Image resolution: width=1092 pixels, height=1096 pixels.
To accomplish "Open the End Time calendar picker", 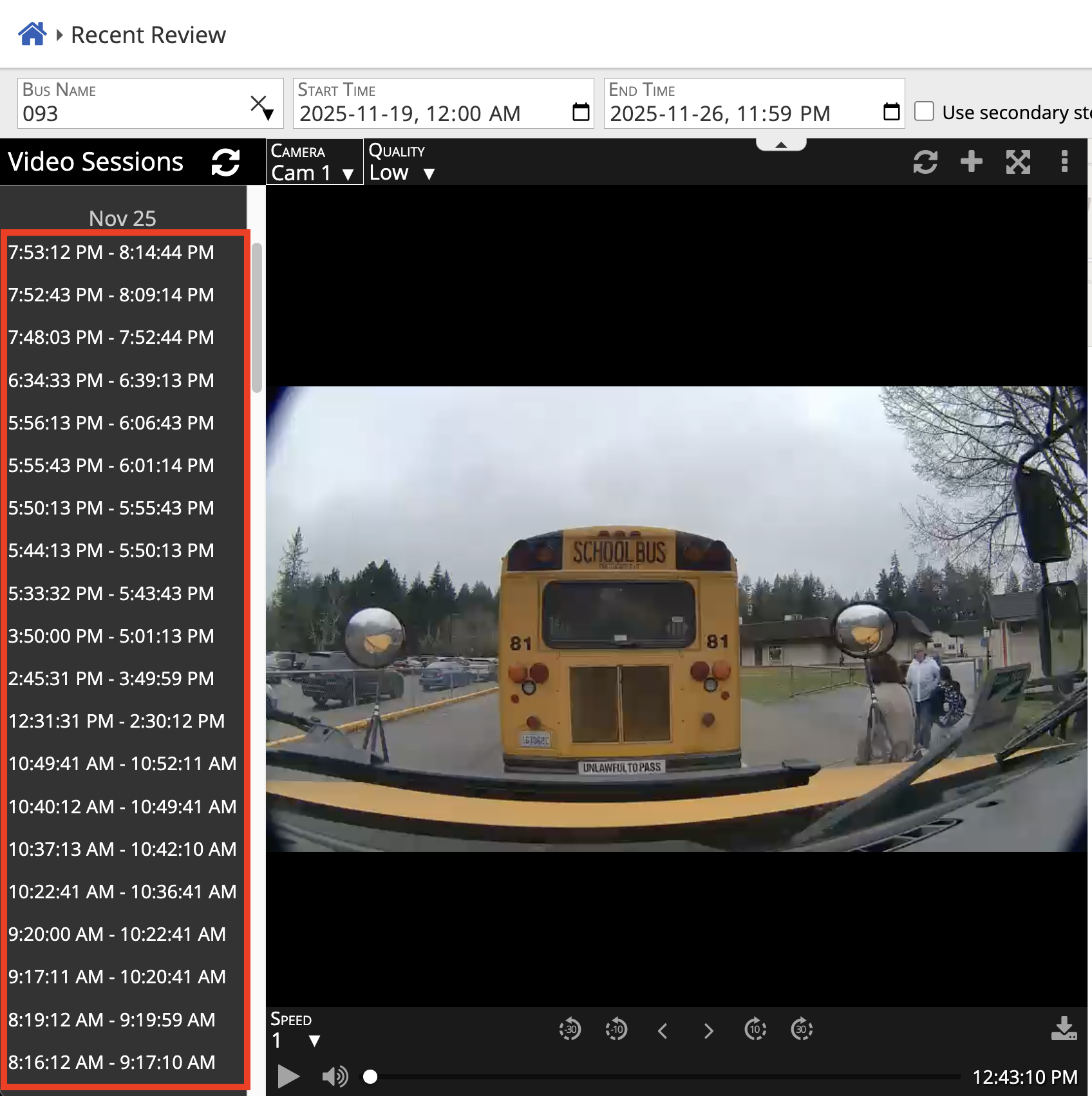I will point(892,112).
